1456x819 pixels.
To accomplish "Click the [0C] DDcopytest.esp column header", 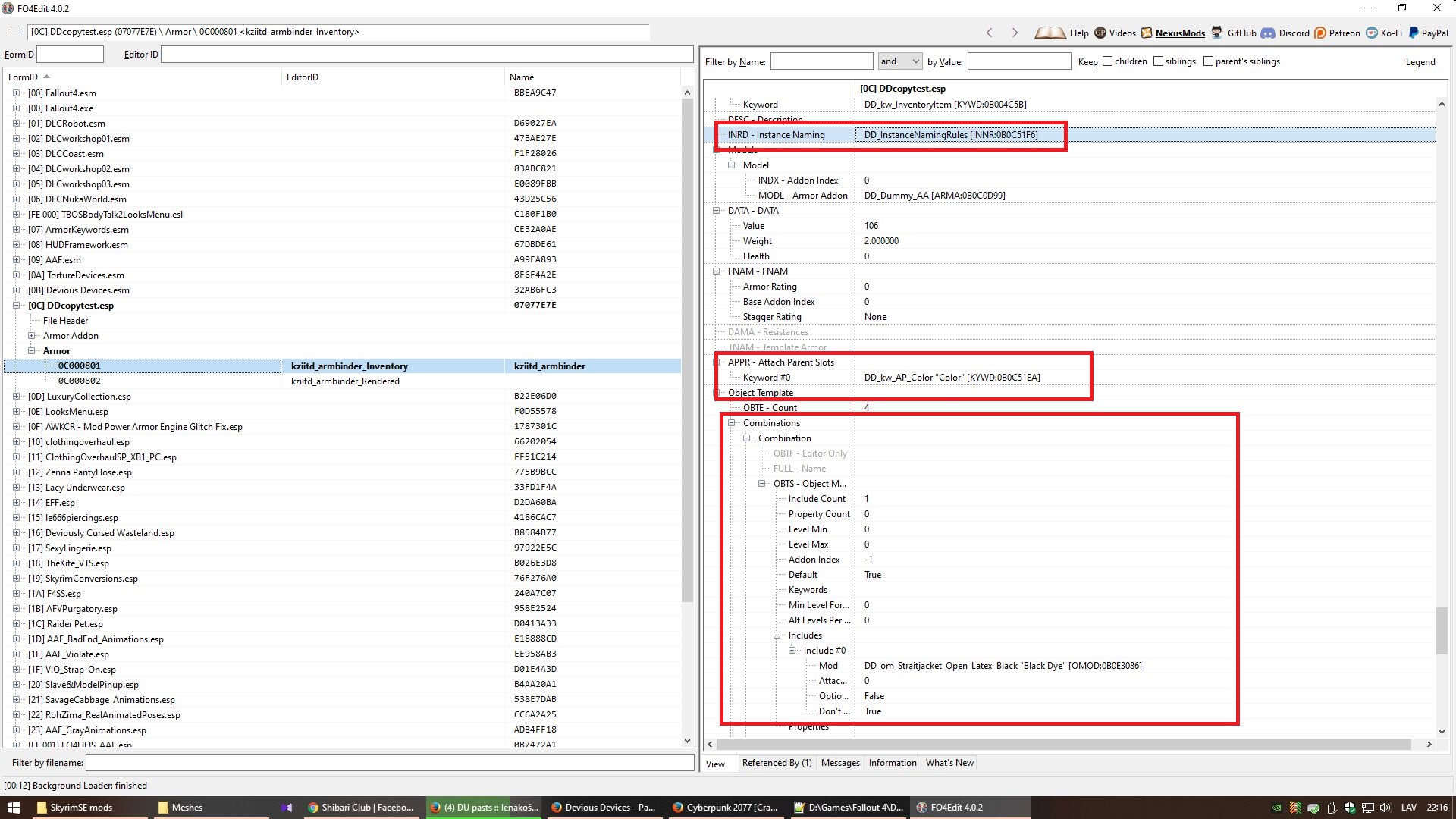I will (x=1144, y=89).
